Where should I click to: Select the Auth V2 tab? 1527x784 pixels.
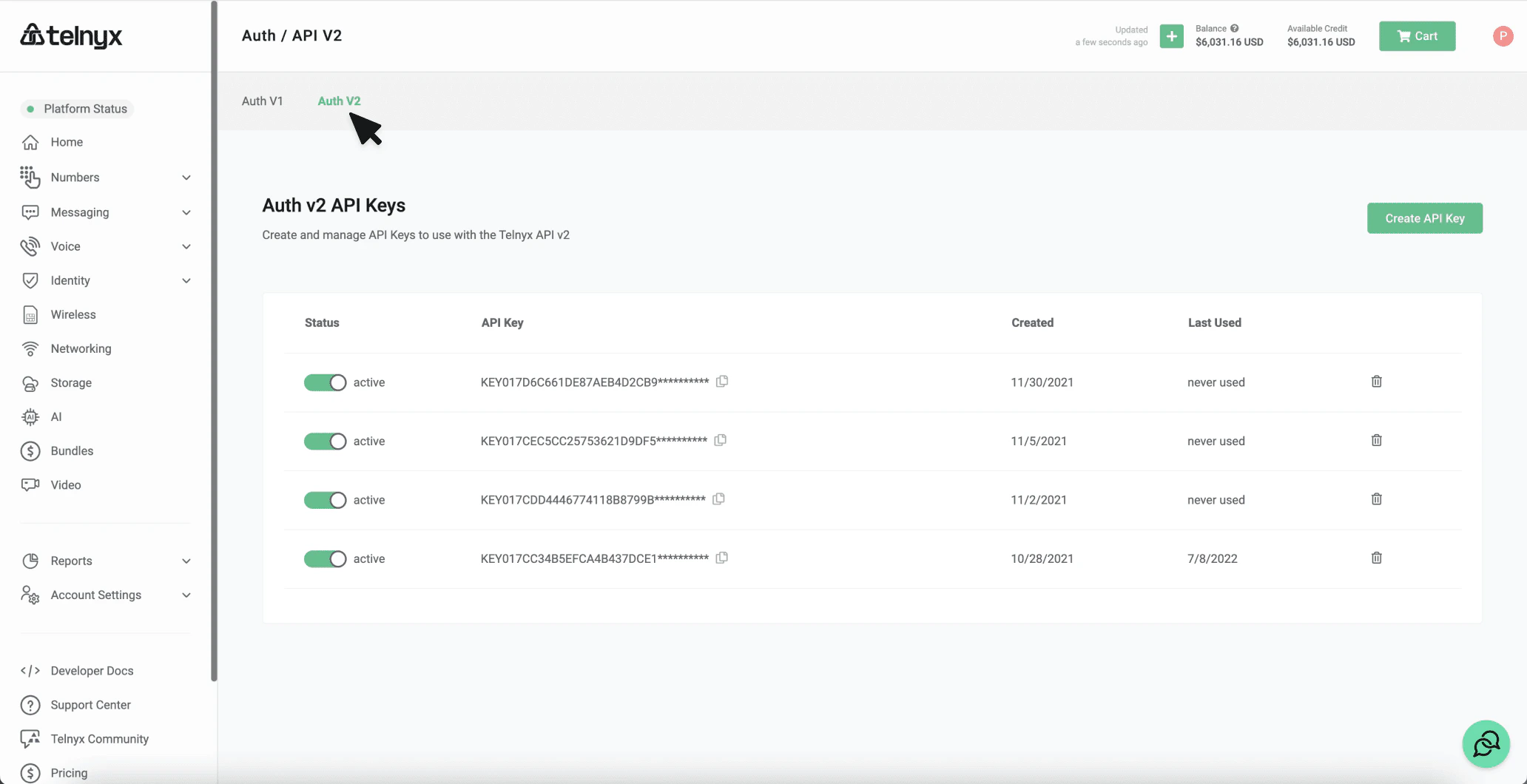point(339,101)
